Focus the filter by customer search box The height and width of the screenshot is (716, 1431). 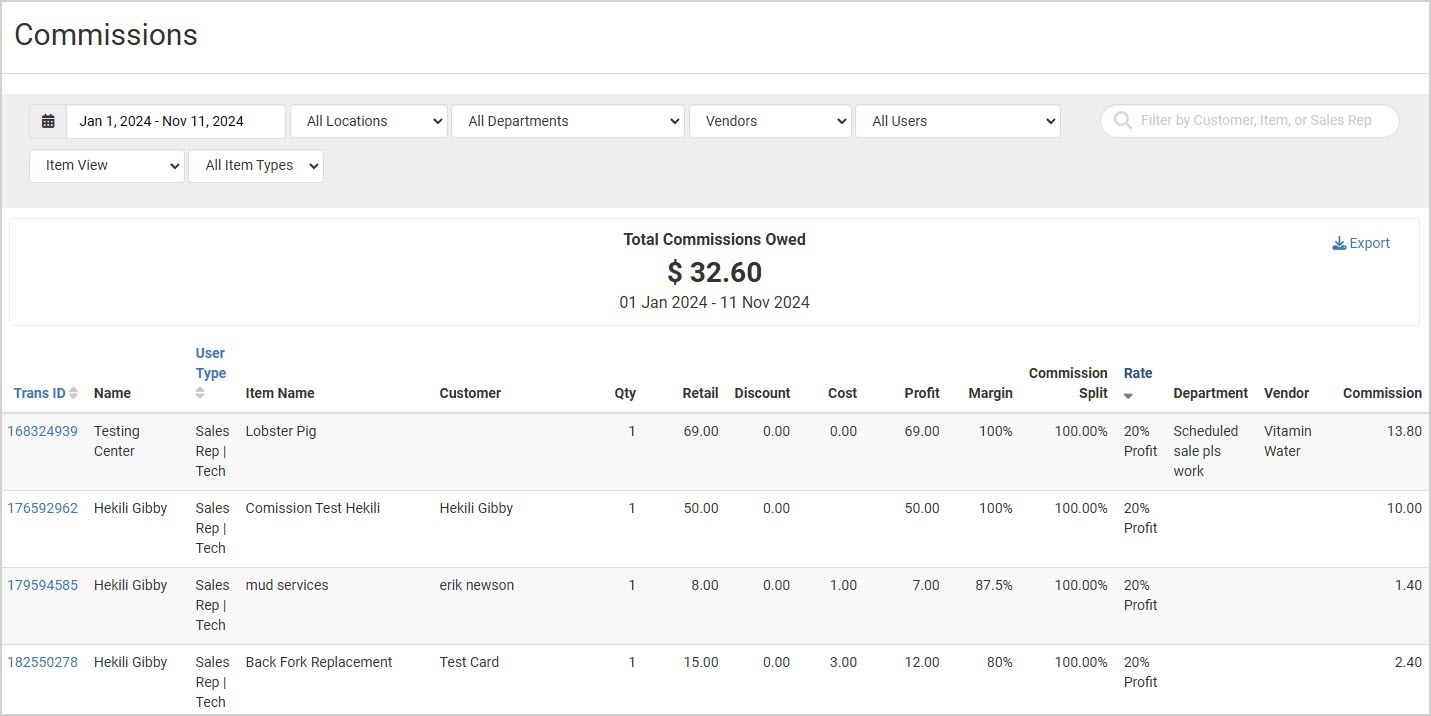click(1250, 121)
